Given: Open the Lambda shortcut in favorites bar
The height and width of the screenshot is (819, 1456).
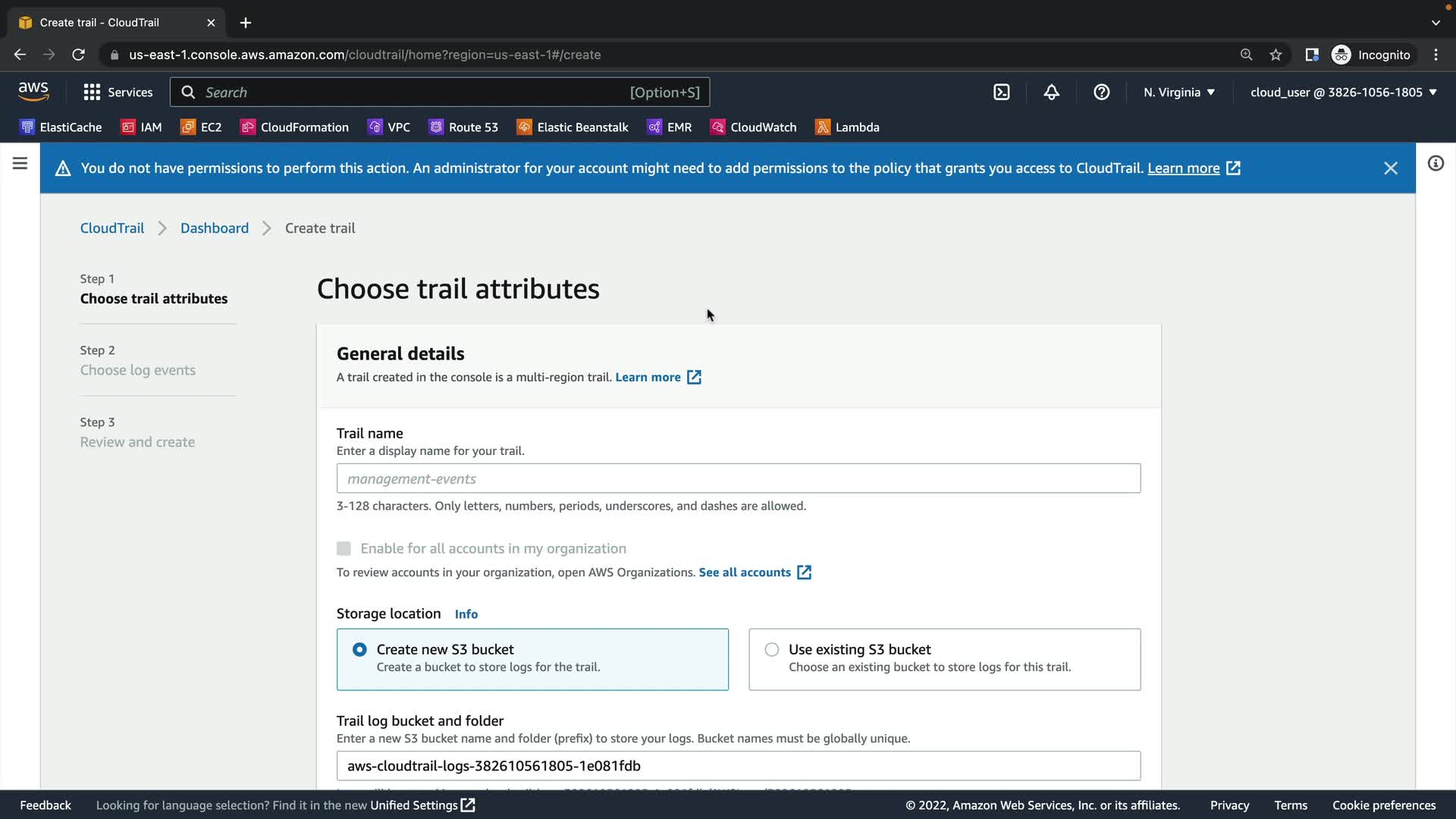Looking at the screenshot, I should point(847,127).
